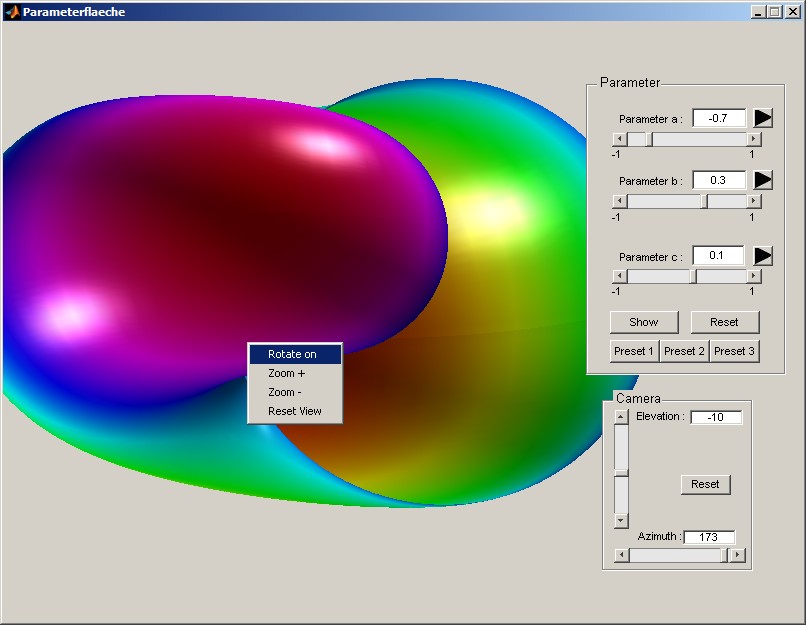This screenshot has height=625, width=806.
Task: Reset the Camera view button
Action: pyautogui.click(x=705, y=484)
